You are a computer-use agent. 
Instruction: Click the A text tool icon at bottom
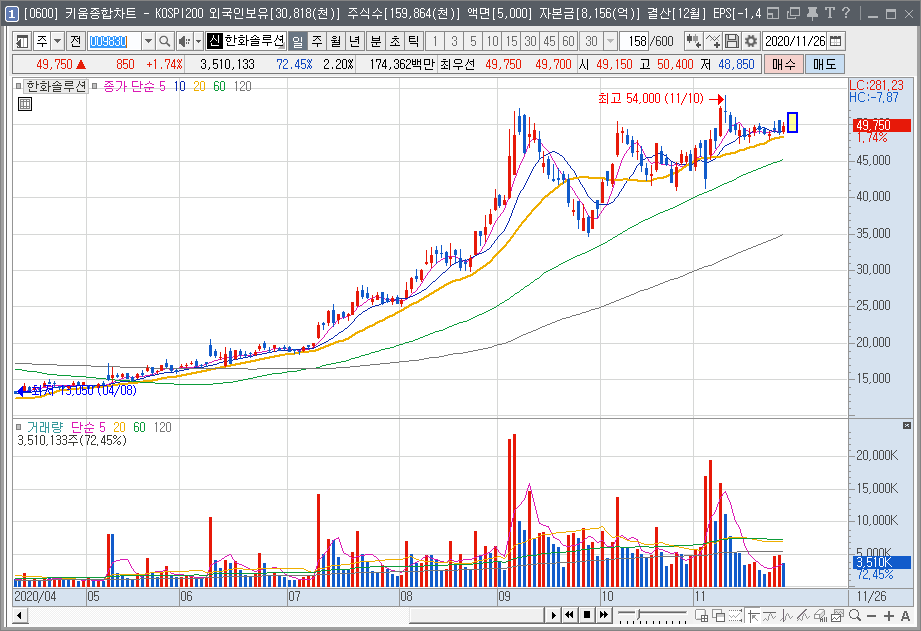pyautogui.click(x=906, y=615)
